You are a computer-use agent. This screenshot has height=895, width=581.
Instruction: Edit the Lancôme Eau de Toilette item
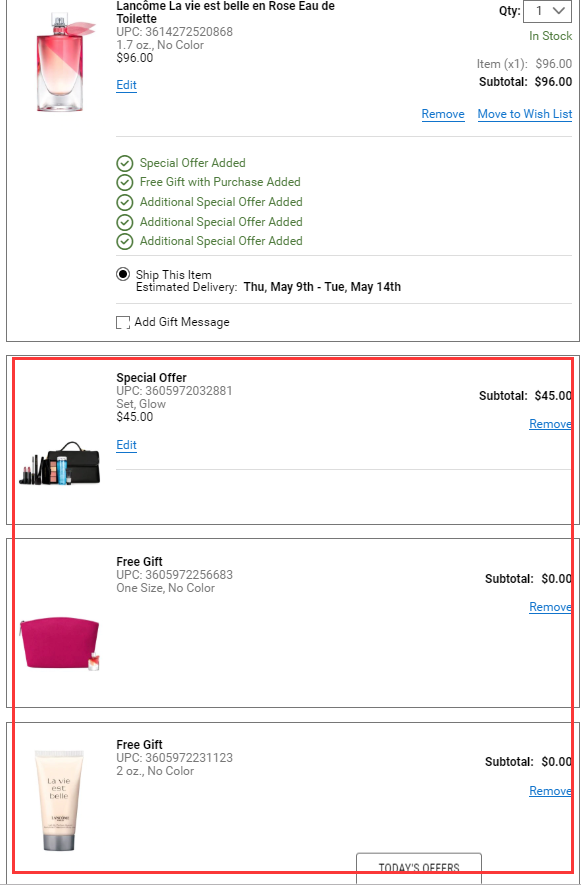[x=126, y=86]
